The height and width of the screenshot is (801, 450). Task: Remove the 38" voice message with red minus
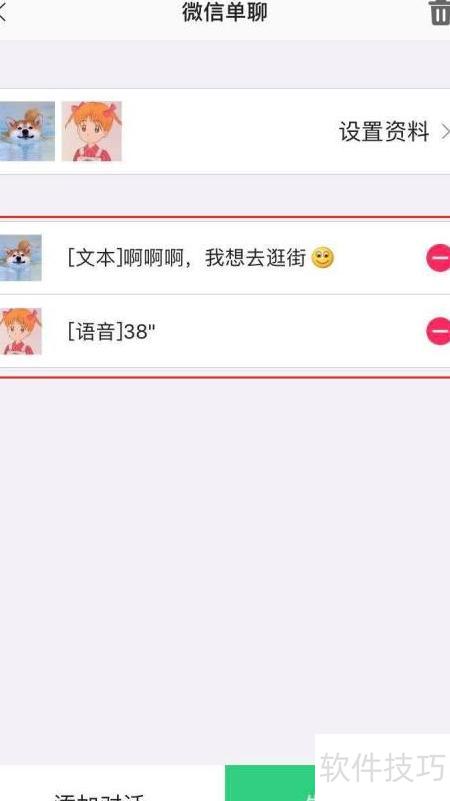point(439,331)
